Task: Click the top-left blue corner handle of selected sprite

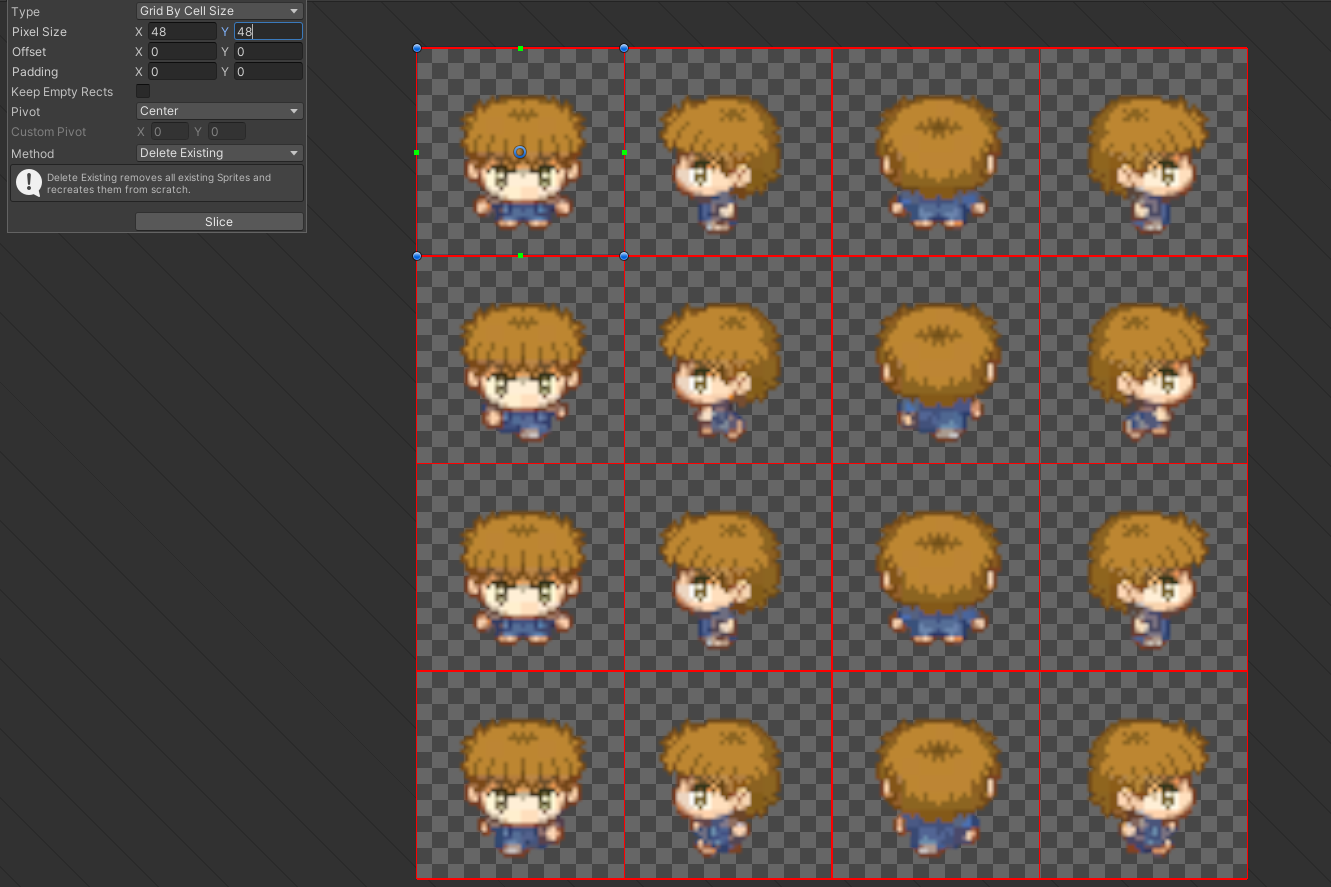Action: tap(417, 48)
